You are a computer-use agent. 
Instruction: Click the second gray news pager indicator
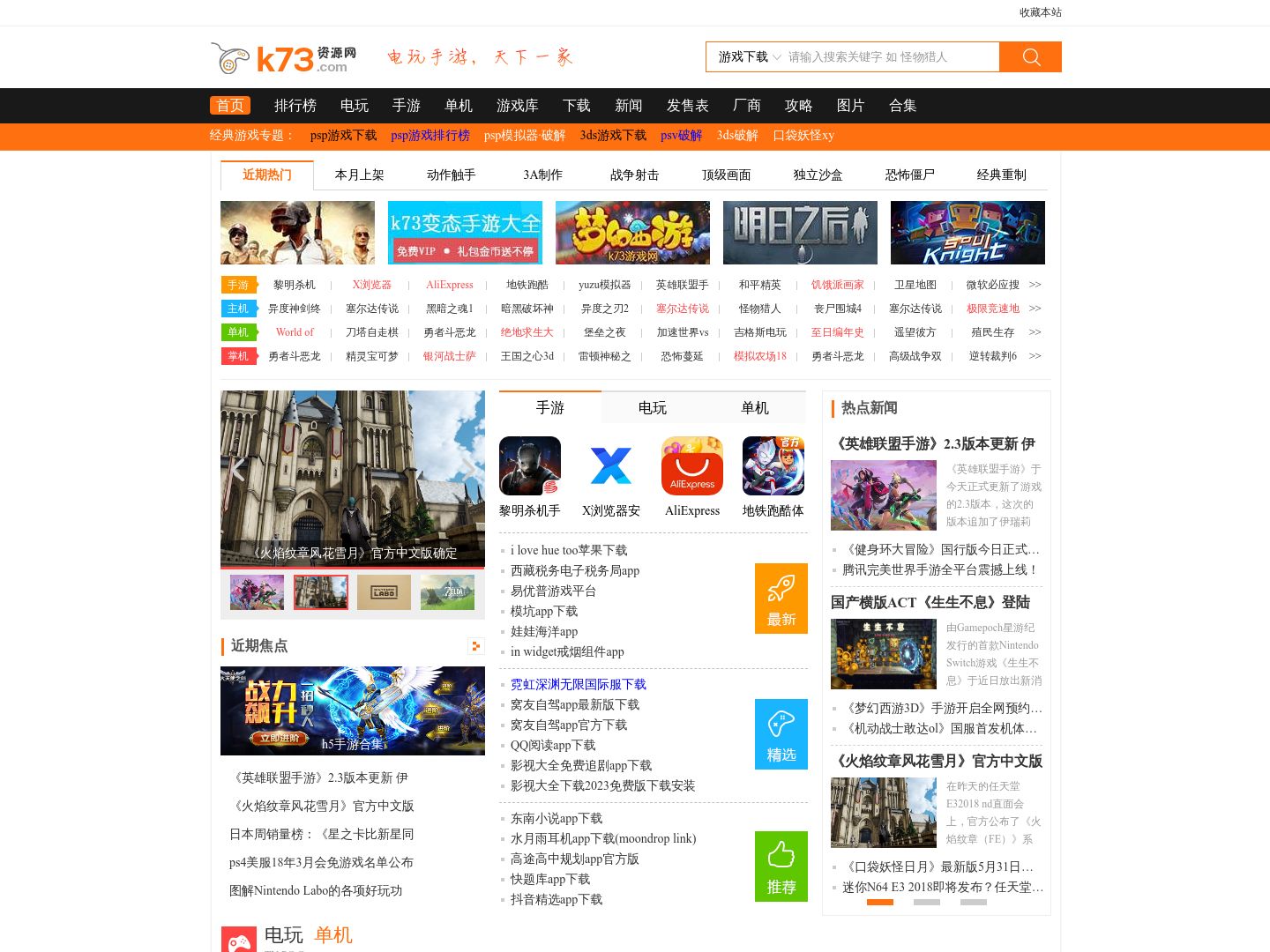click(927, 903)
